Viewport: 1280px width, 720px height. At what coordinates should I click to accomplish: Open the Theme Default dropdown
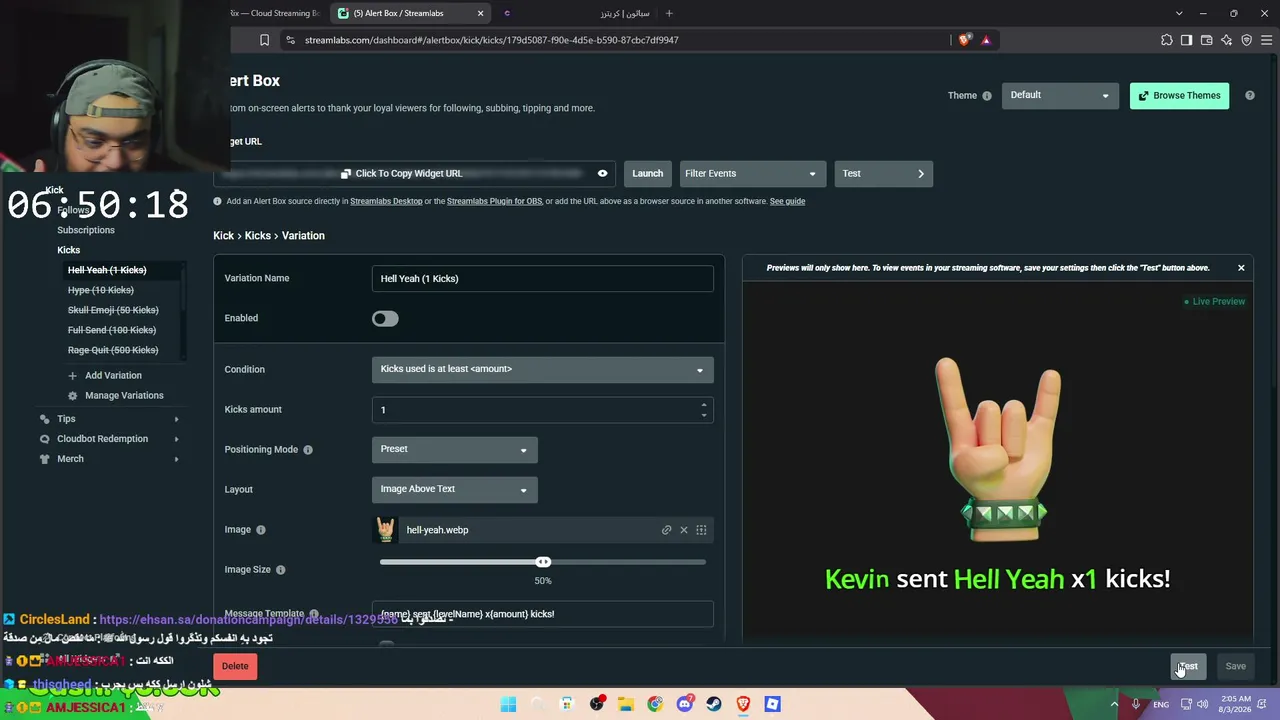point(1060,95)
